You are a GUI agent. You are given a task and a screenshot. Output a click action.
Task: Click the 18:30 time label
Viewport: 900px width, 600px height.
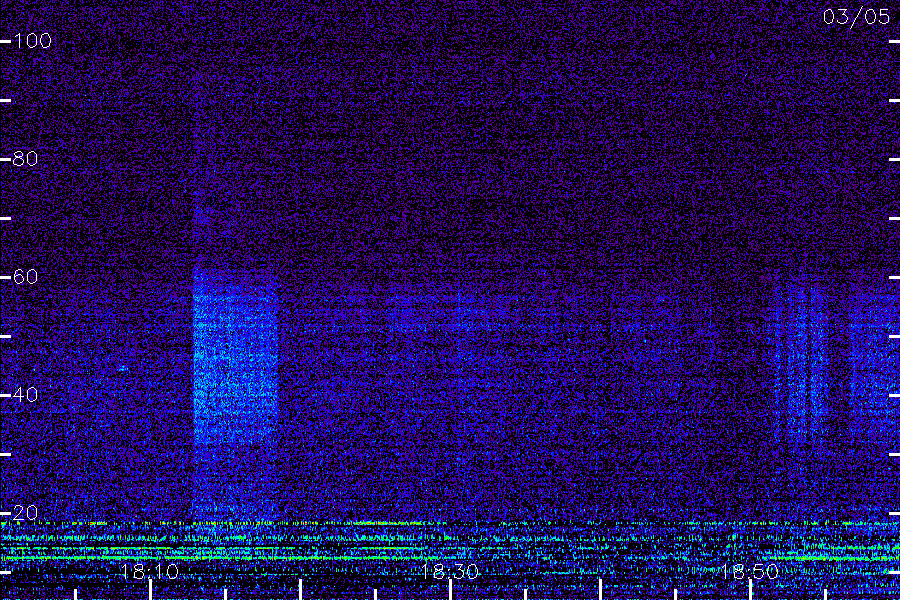[x=449, y=571]
